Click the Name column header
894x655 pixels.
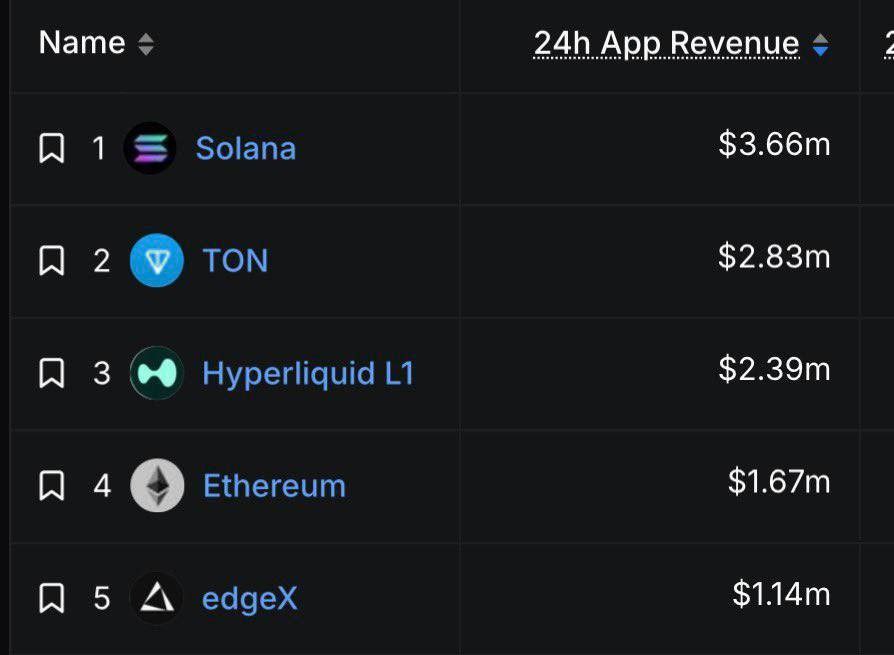(x=82, y=43)
